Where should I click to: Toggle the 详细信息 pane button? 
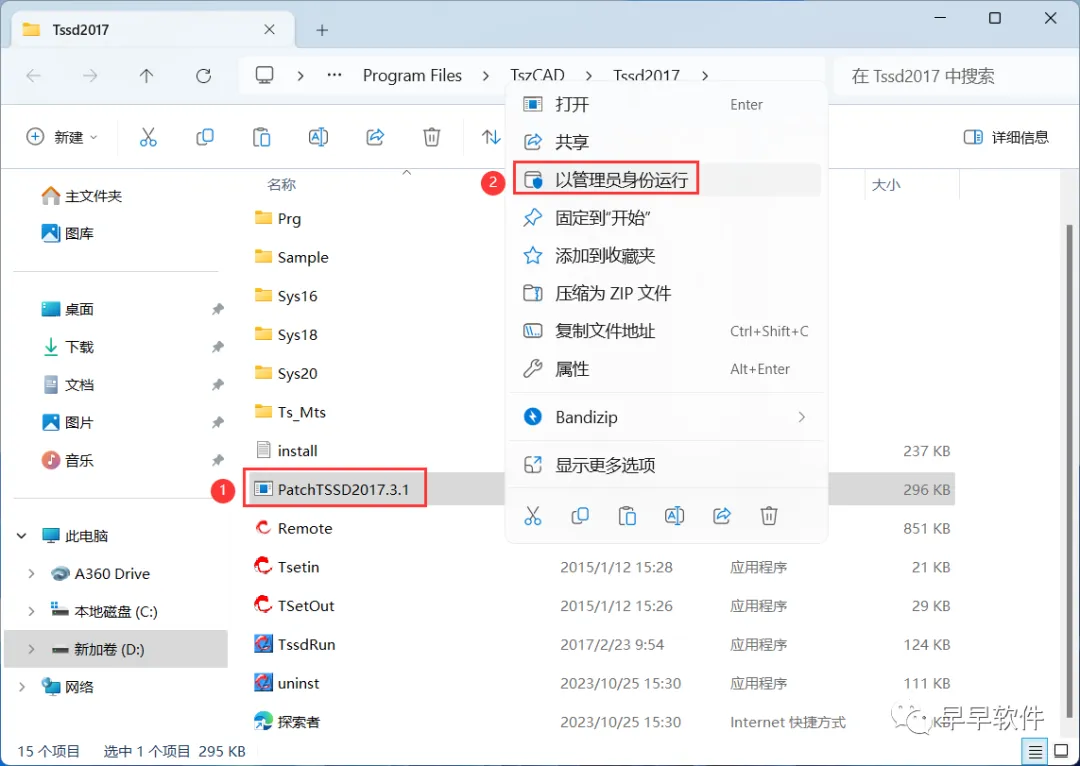tap(1006, 137)
